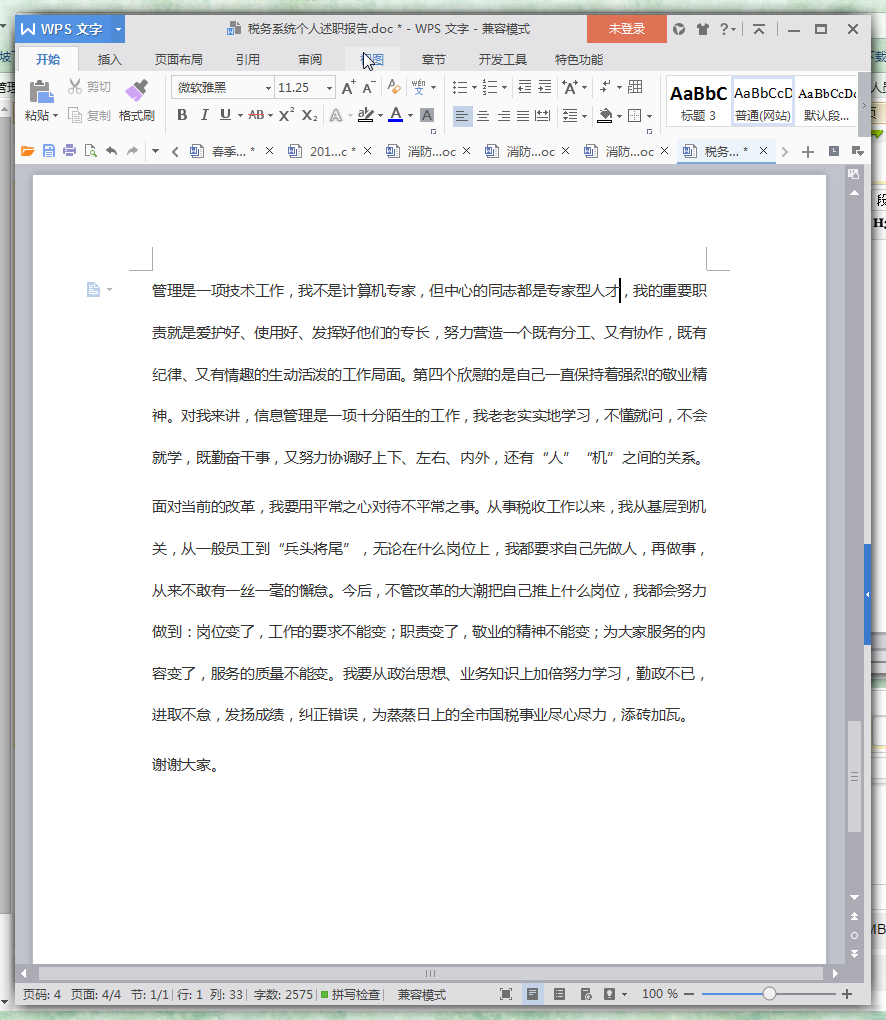
Task: Click the full screen view icon in status bar
Action: click(x=506, y=994)
